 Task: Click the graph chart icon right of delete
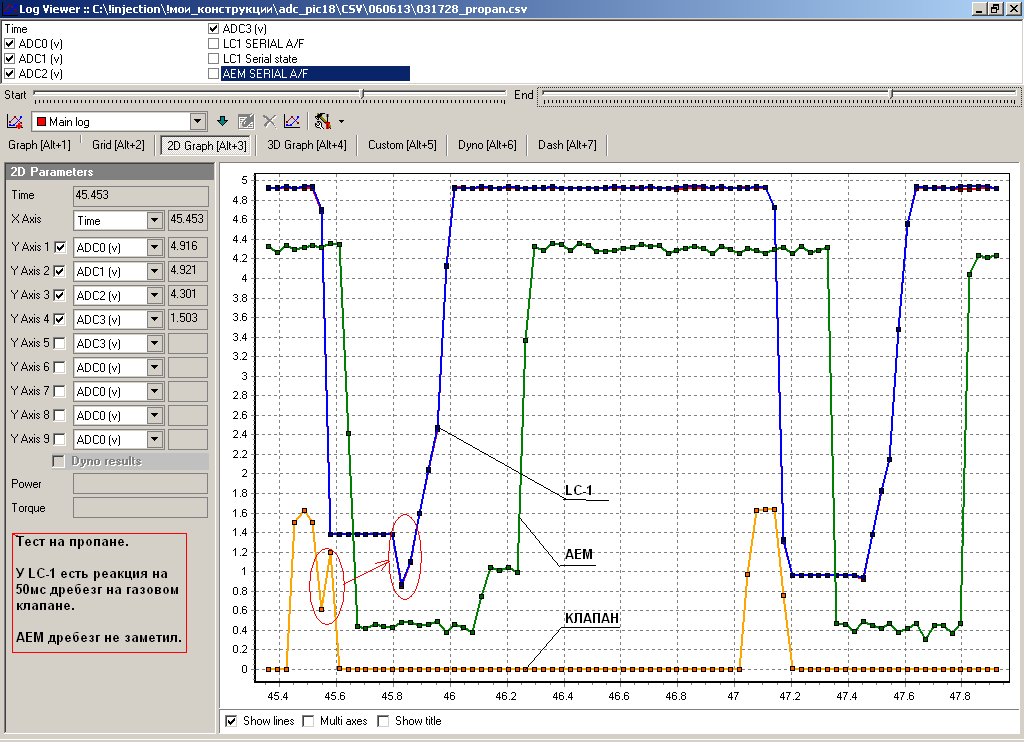291,121
